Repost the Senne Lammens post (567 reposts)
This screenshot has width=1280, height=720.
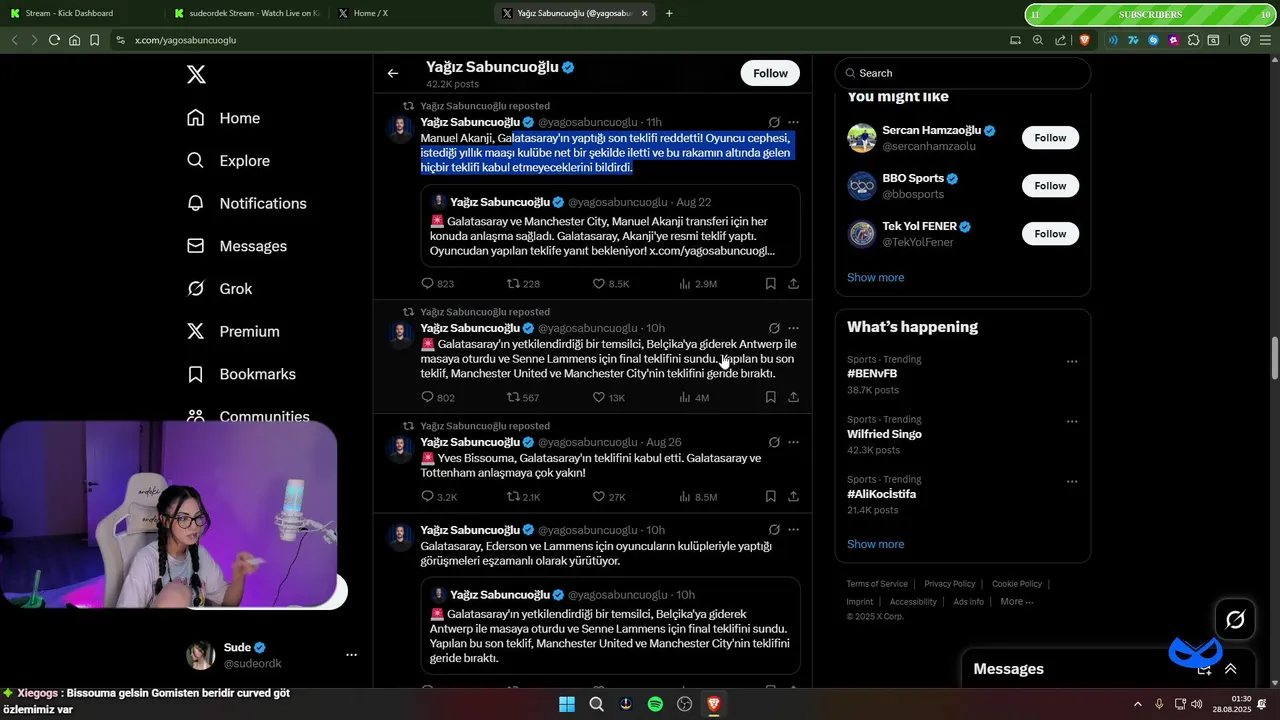click(523, 397)
